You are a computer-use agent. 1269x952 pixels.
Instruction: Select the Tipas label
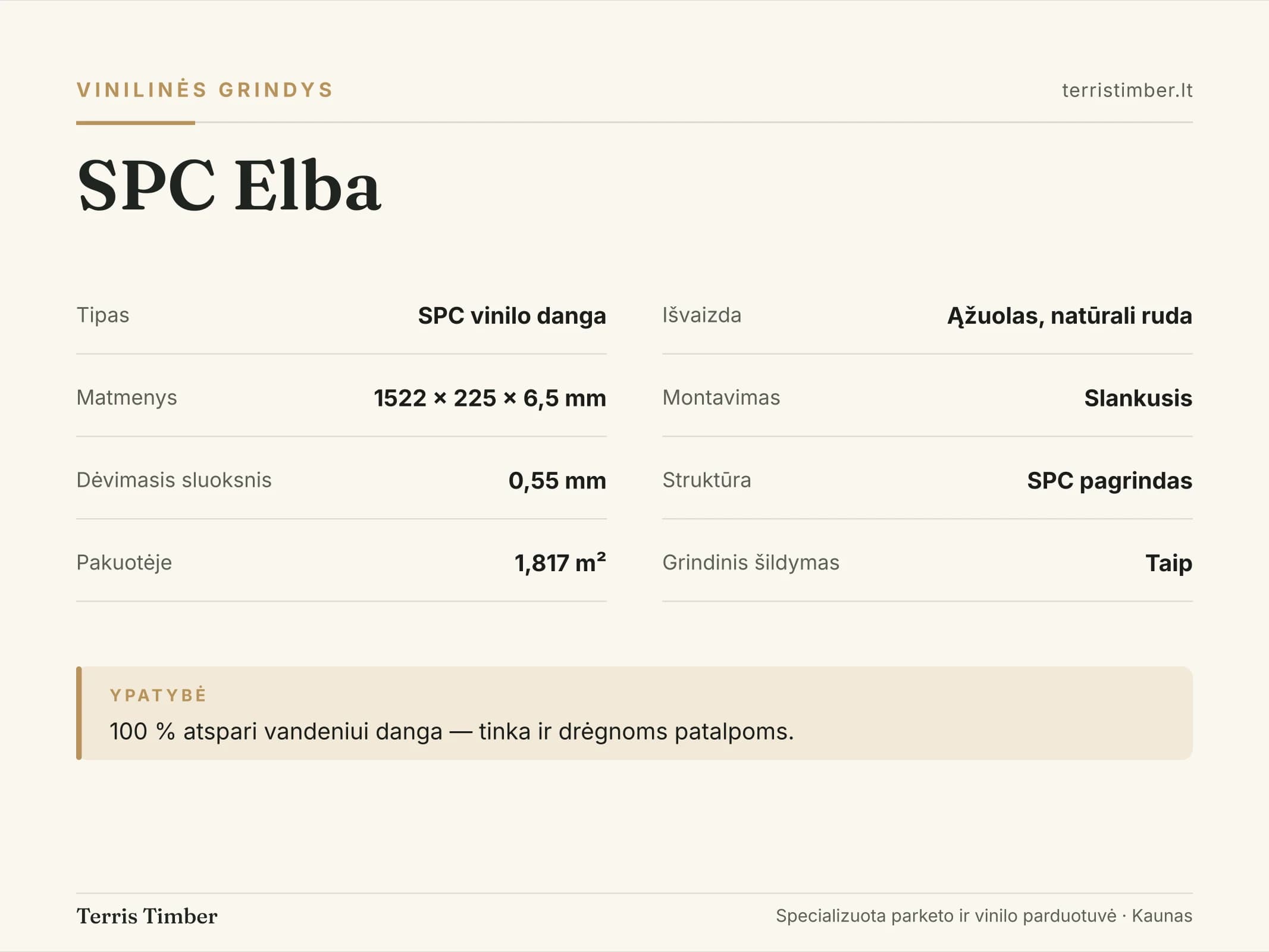pos(103,315)
